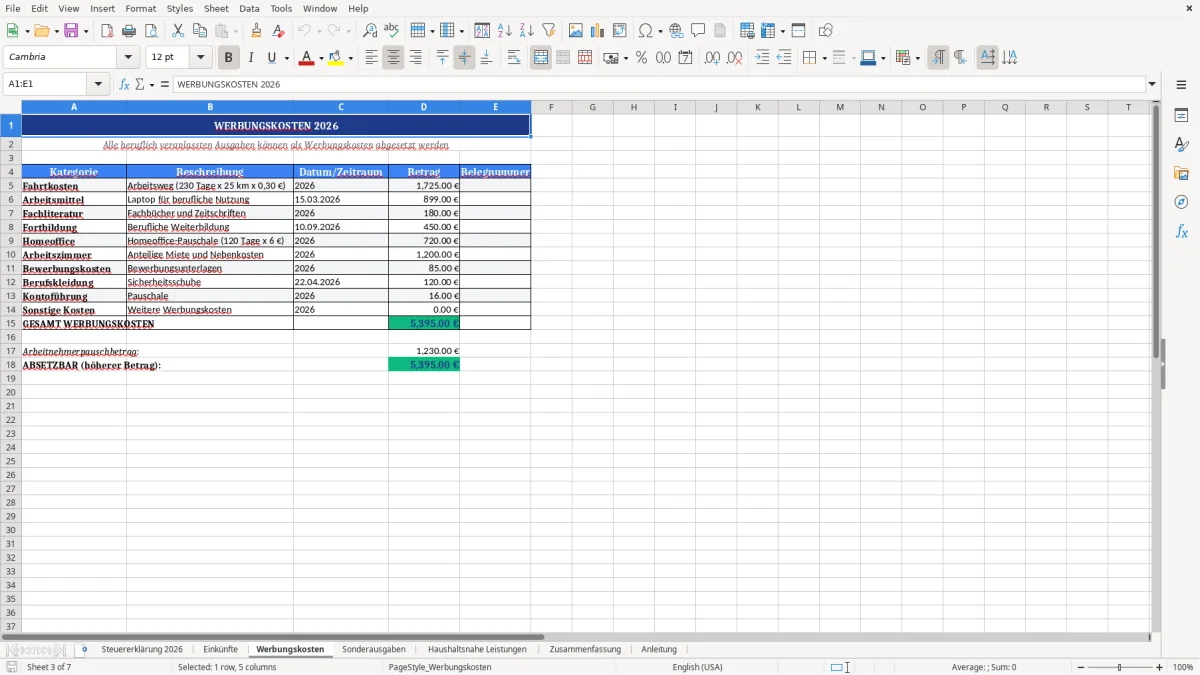The height and width of the screenshot is (675, 1200).
Task: Click the Save button
Action: (70, 30)
